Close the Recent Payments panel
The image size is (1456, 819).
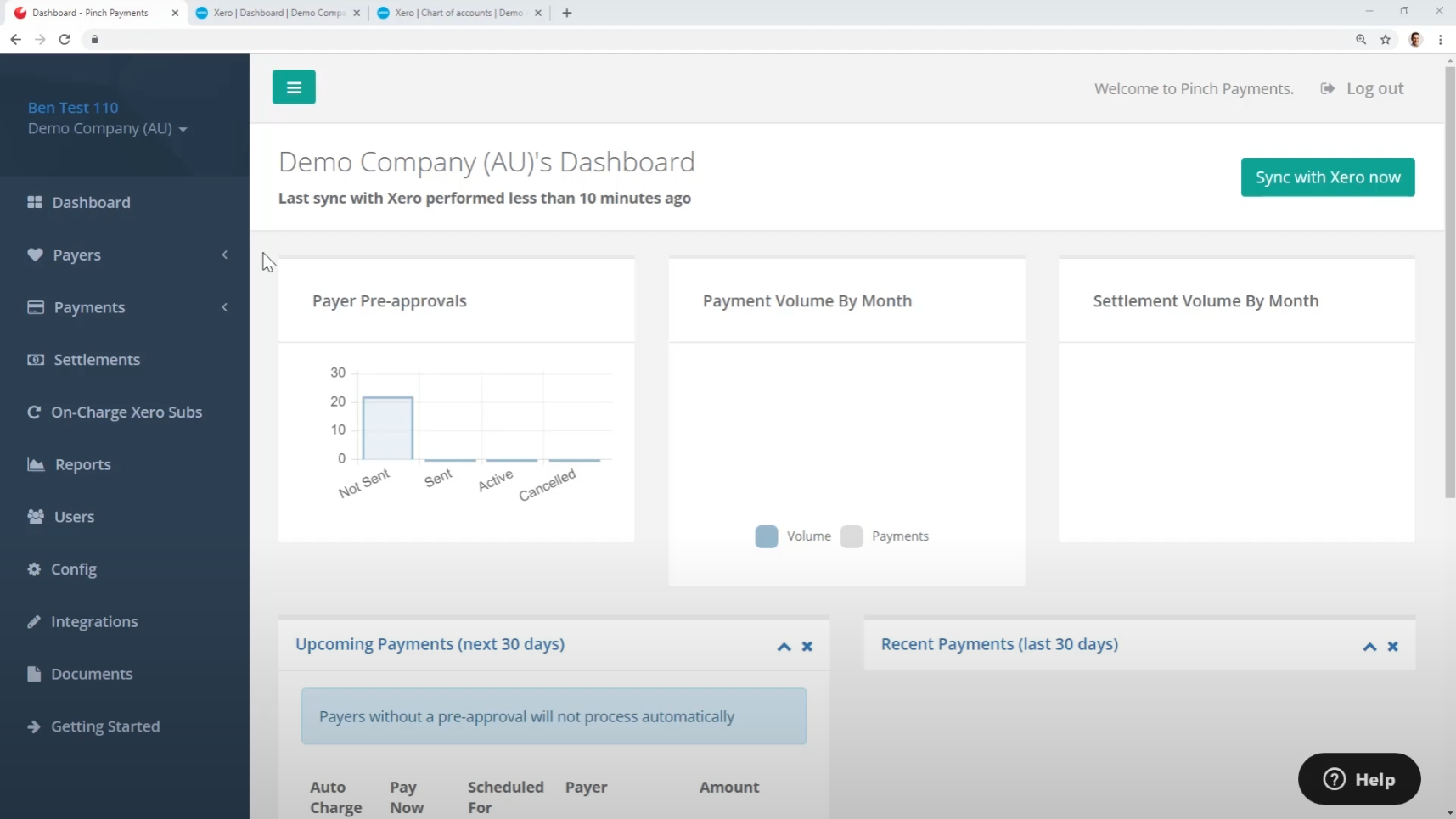(x=1393, y=647)
